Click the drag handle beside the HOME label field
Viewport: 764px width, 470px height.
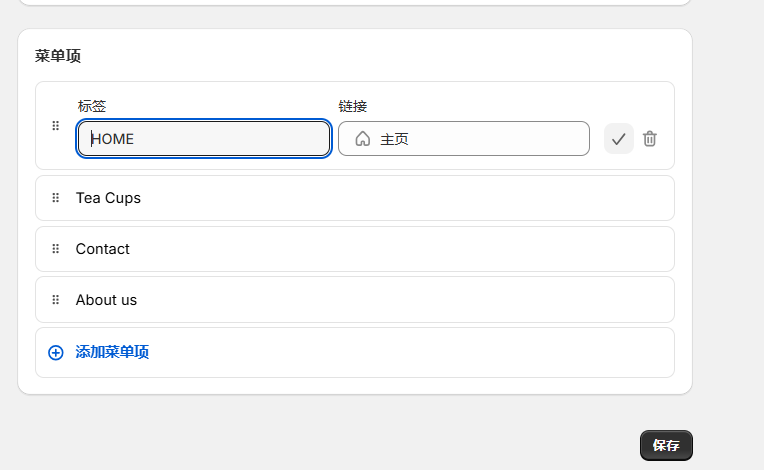click(56, 126)
